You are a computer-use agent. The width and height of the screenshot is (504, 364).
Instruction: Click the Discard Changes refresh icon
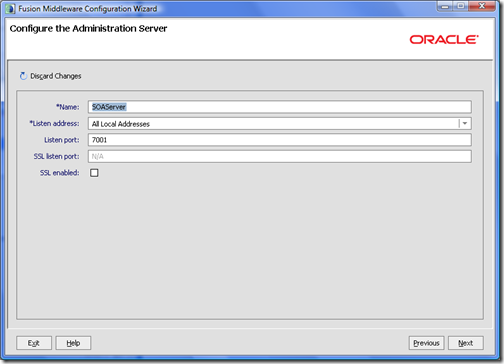click(23, 76)
